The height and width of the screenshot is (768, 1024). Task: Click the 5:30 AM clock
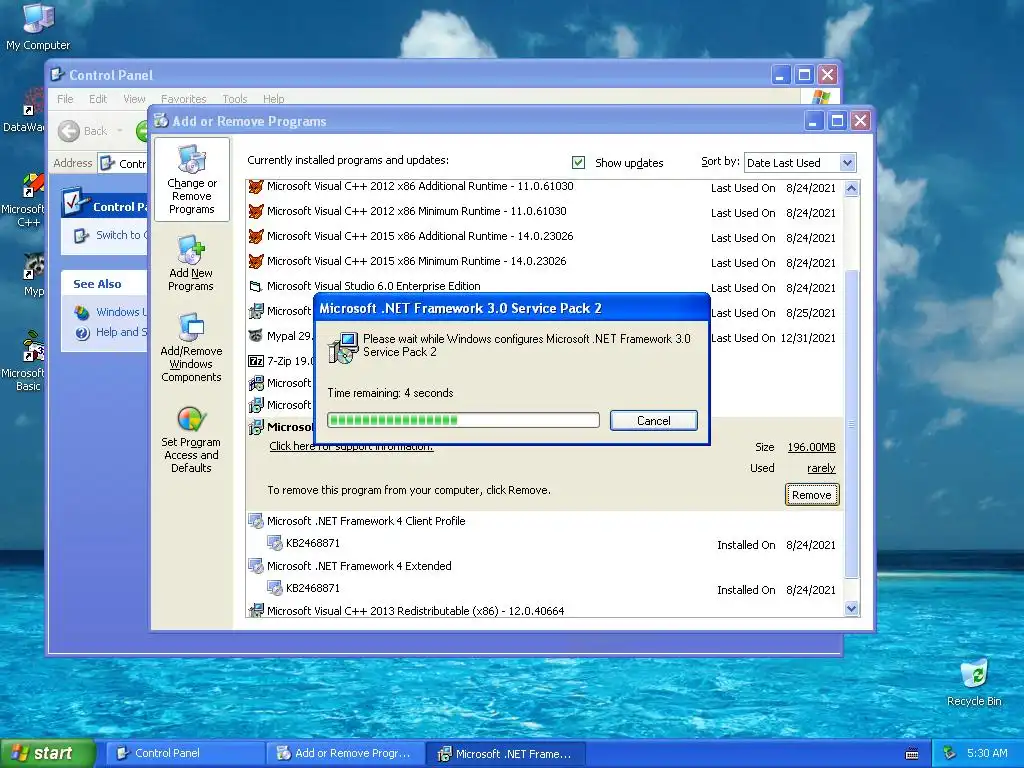pos(987,753)
